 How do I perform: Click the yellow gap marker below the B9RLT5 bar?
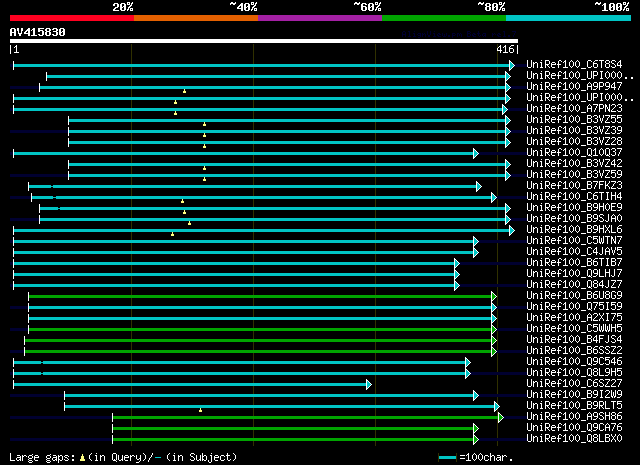tap(200, 410)
